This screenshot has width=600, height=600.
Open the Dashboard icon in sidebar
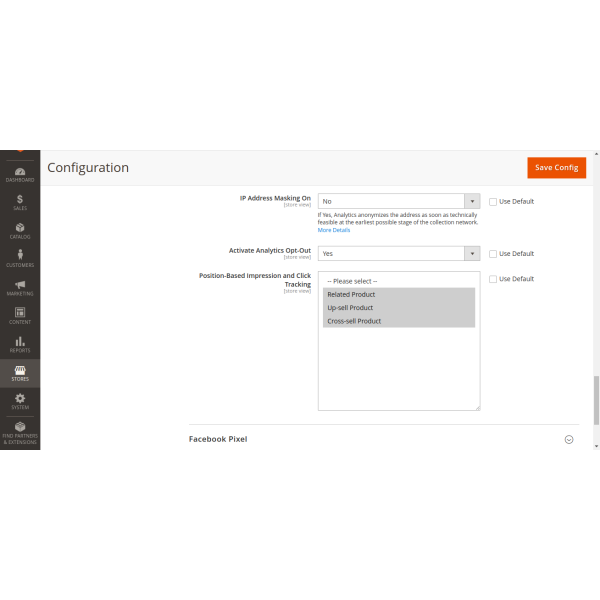coord(20,173)
